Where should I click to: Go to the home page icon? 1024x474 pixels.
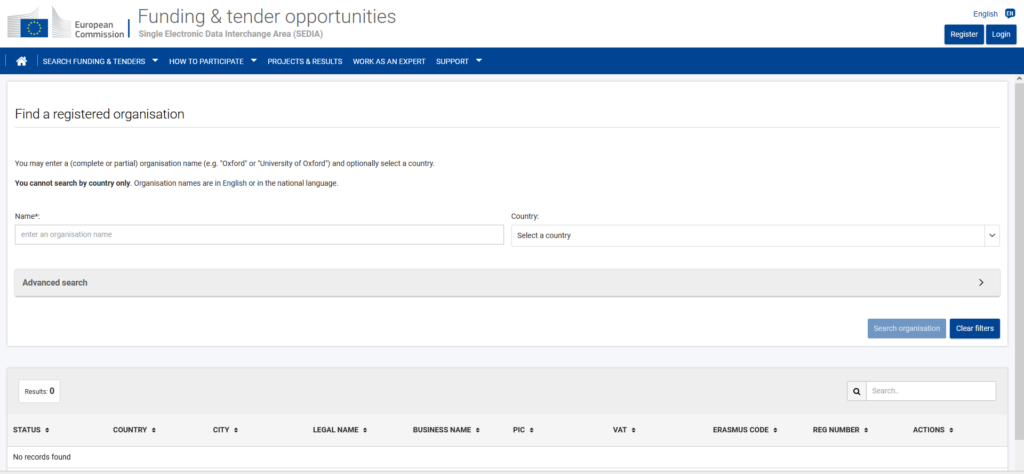(22, 61)
